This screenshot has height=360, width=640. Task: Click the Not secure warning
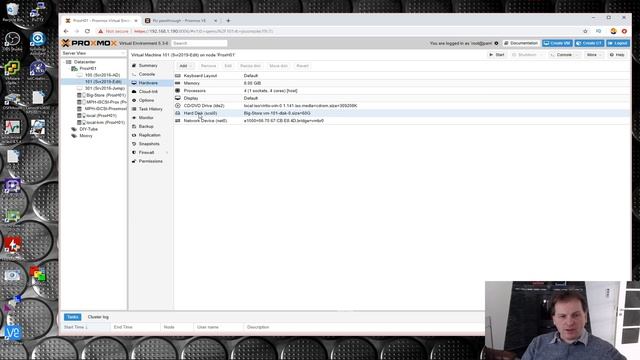113,31
